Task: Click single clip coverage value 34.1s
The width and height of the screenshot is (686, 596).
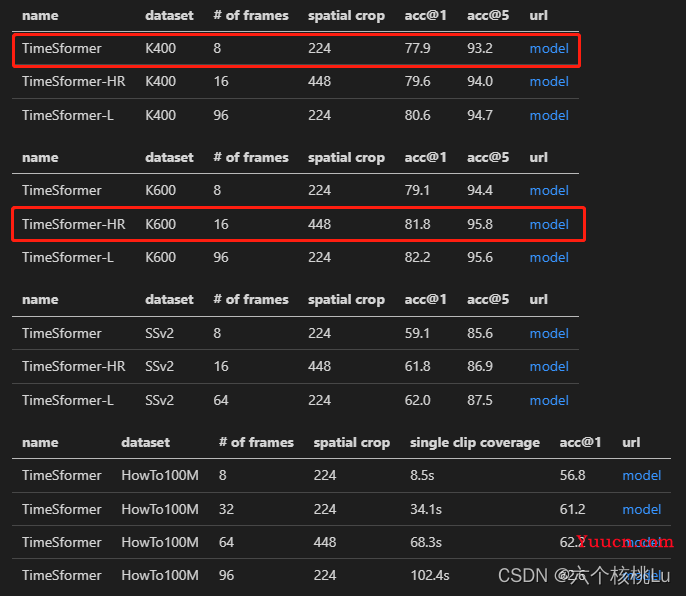Action: 426,509
